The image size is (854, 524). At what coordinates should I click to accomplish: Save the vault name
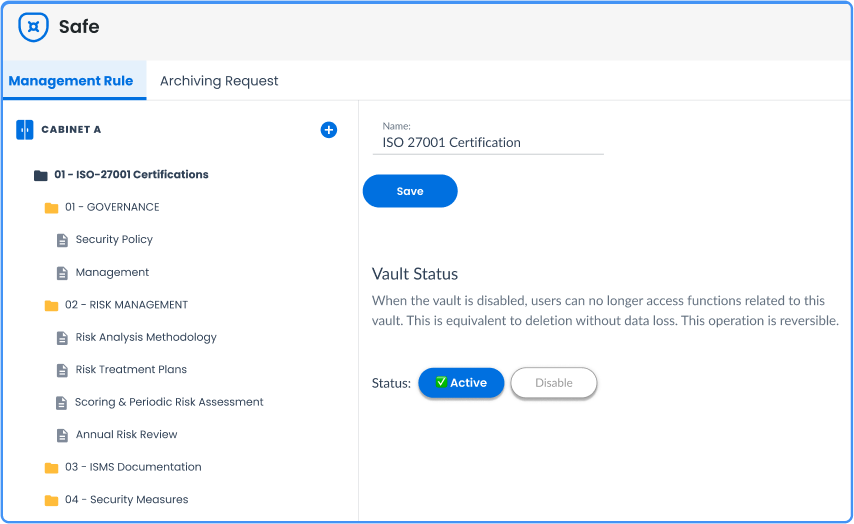(x=410, y=191)
